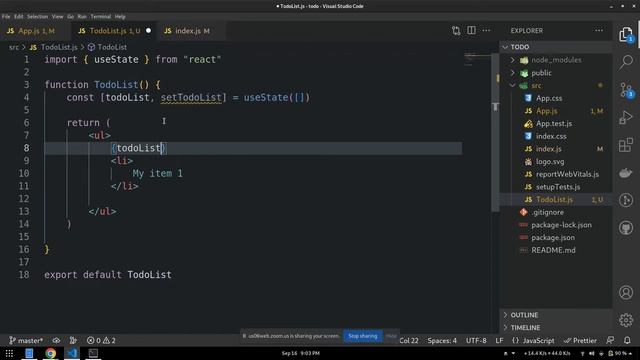The image size is (640, 360).
Task: Click the Col 22 cursor position indicator
Action: pos(409,340)
